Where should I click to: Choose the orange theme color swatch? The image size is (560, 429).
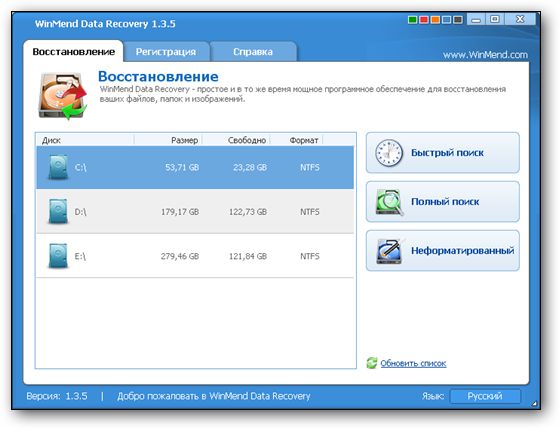(435, 20)
